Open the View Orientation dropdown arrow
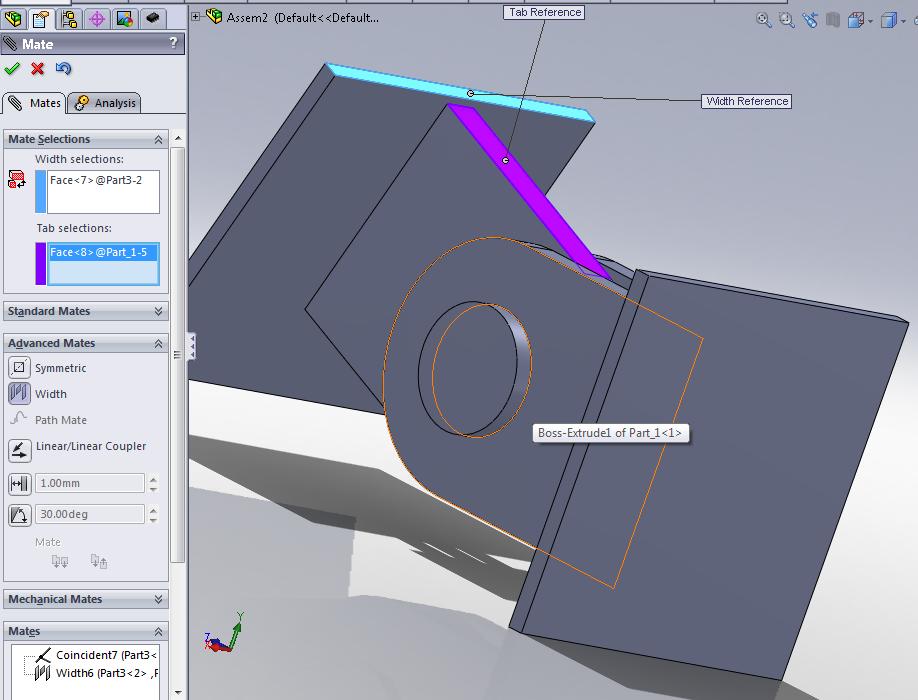The height and width of the screenshot is (700, 918). point(871,22)
